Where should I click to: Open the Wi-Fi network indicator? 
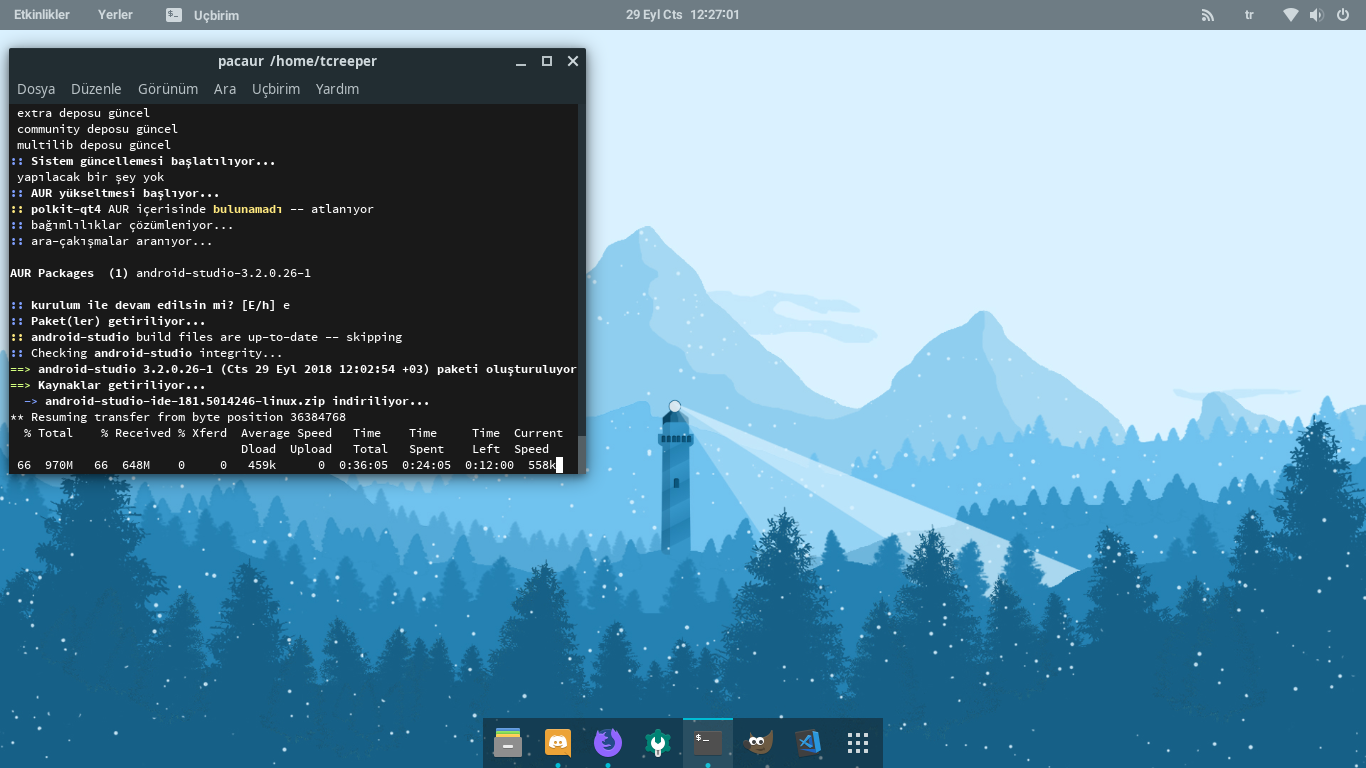coord(1291,15)
